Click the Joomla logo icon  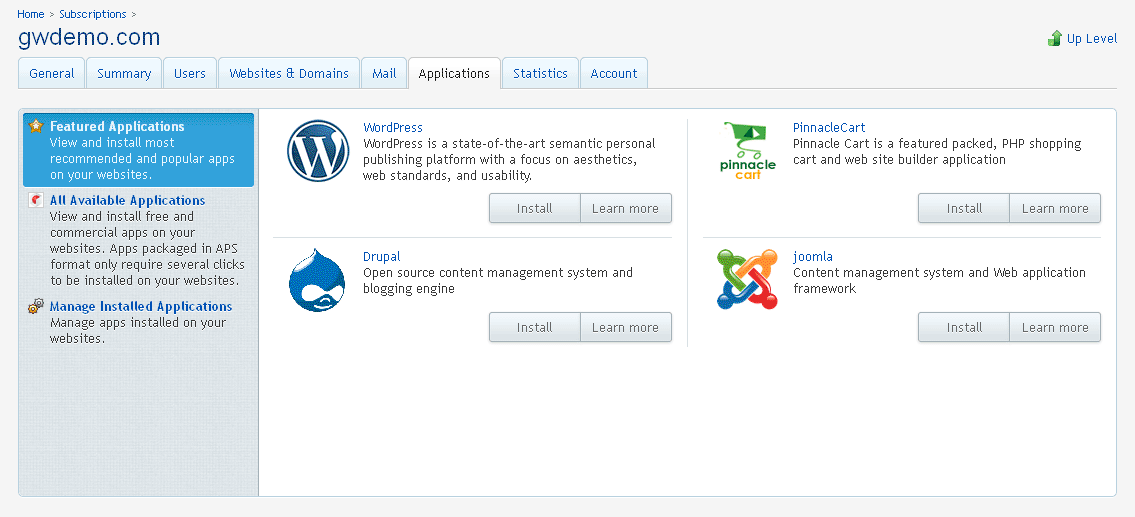(747, 279)
